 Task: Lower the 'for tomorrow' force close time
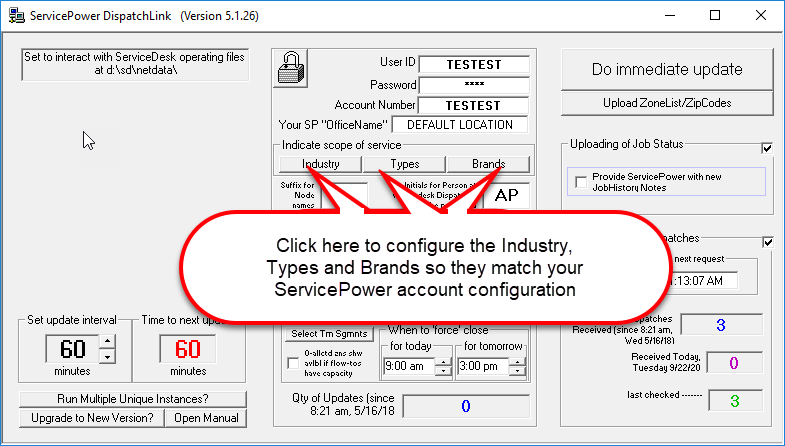516,373
